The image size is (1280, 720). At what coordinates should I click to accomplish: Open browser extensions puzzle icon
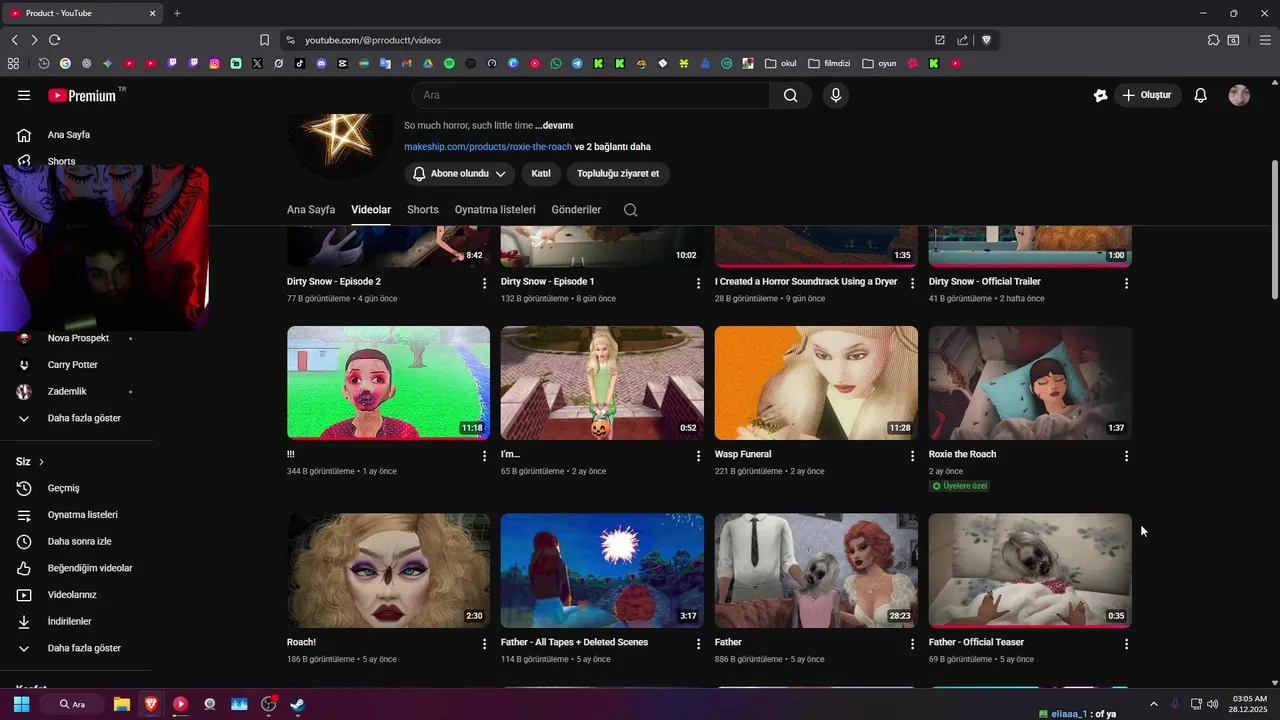click(x=1213, y=40)
